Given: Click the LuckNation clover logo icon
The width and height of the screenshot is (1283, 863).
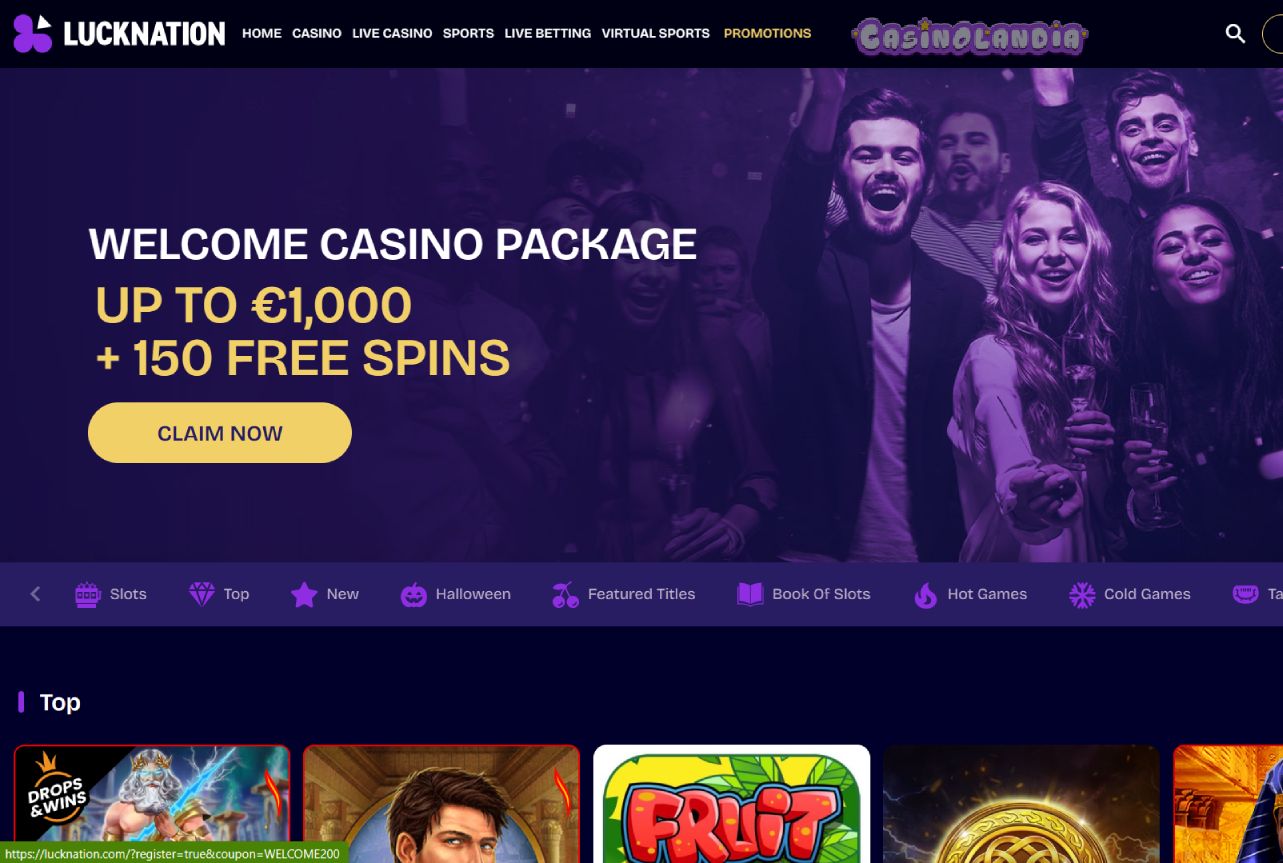Looking at the screenshot, I should pos(32,34).
